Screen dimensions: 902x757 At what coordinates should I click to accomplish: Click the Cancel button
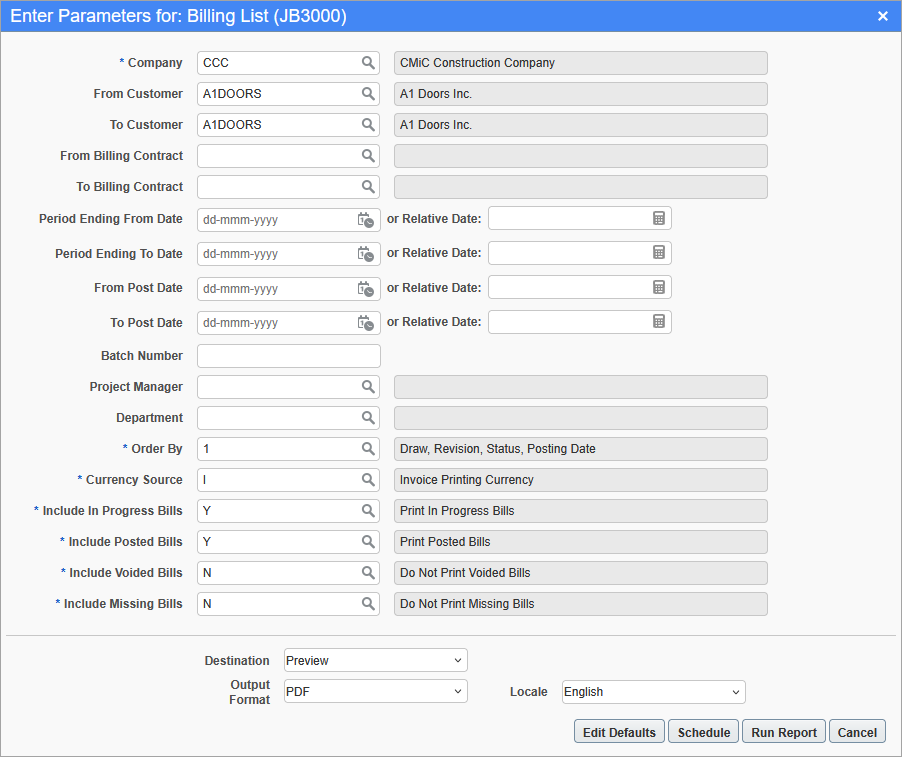pyautogui.click(x=857, y=732)
